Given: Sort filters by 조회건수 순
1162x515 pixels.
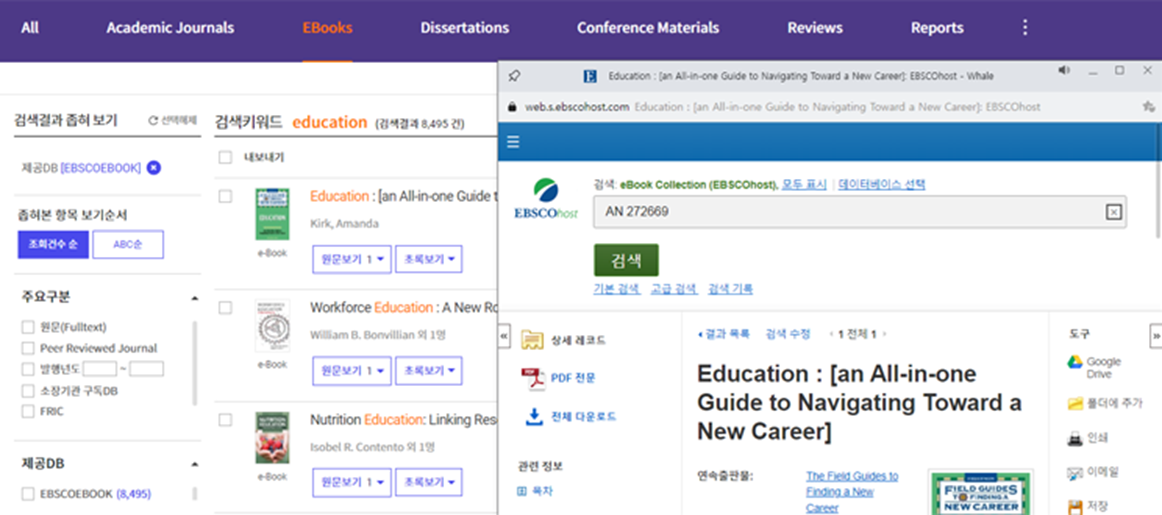Looking at the screenshot, I should tap(53, 245).
